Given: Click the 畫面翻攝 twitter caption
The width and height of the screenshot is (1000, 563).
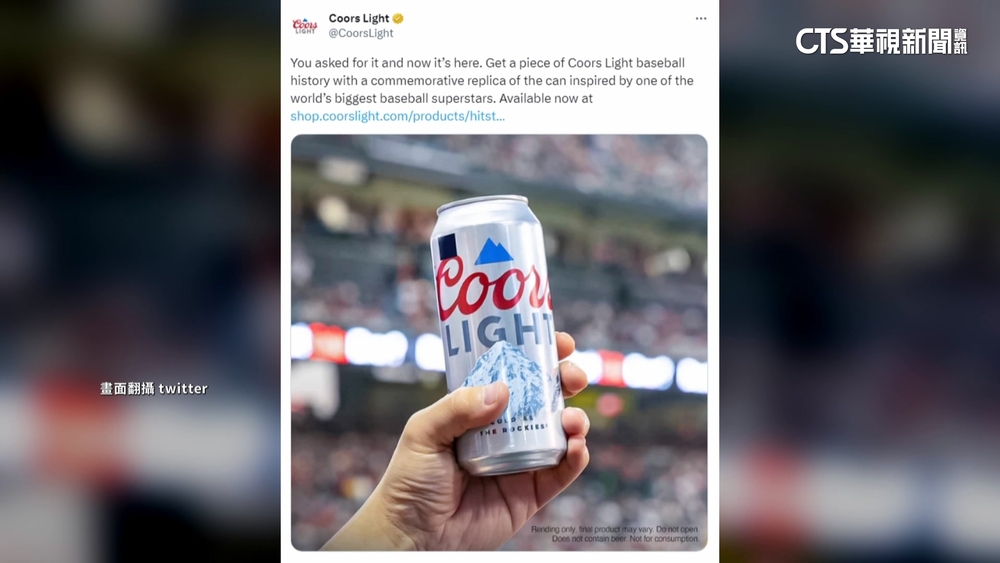Looking at the screenshot, I should pyautogui.click(x=154, y=388).
